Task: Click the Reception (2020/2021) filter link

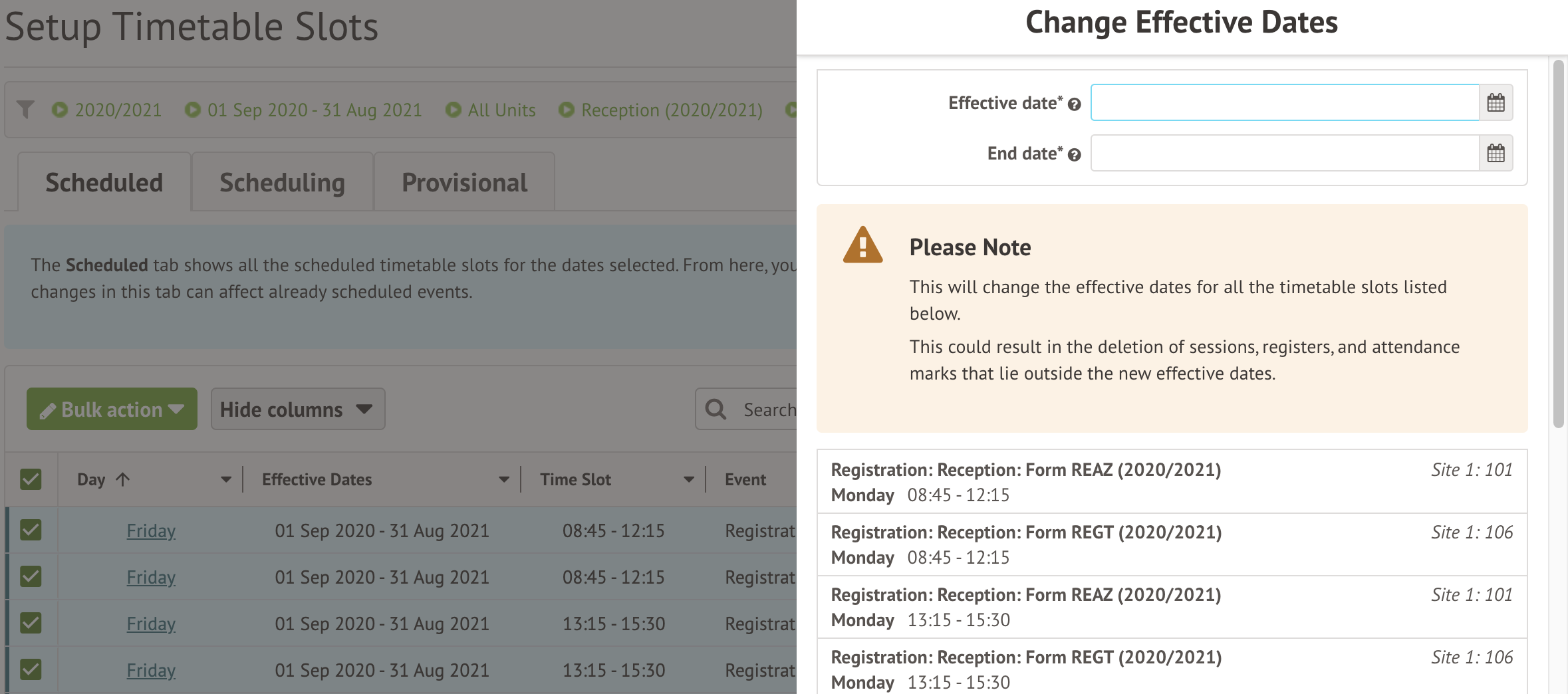Action: pos(672,110)
